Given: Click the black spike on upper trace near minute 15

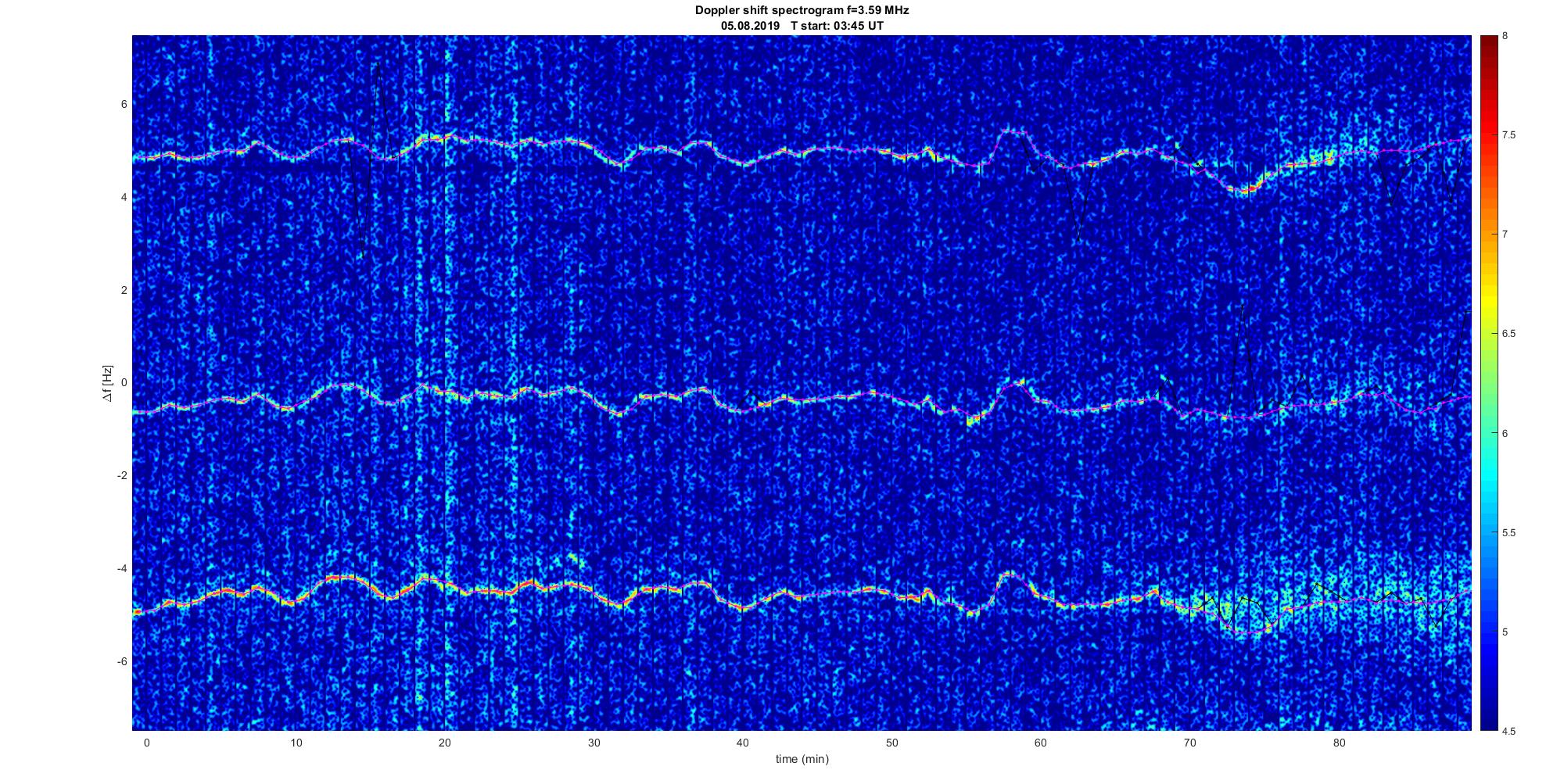Looking at the screenshot, I should [x=378, y=70].
